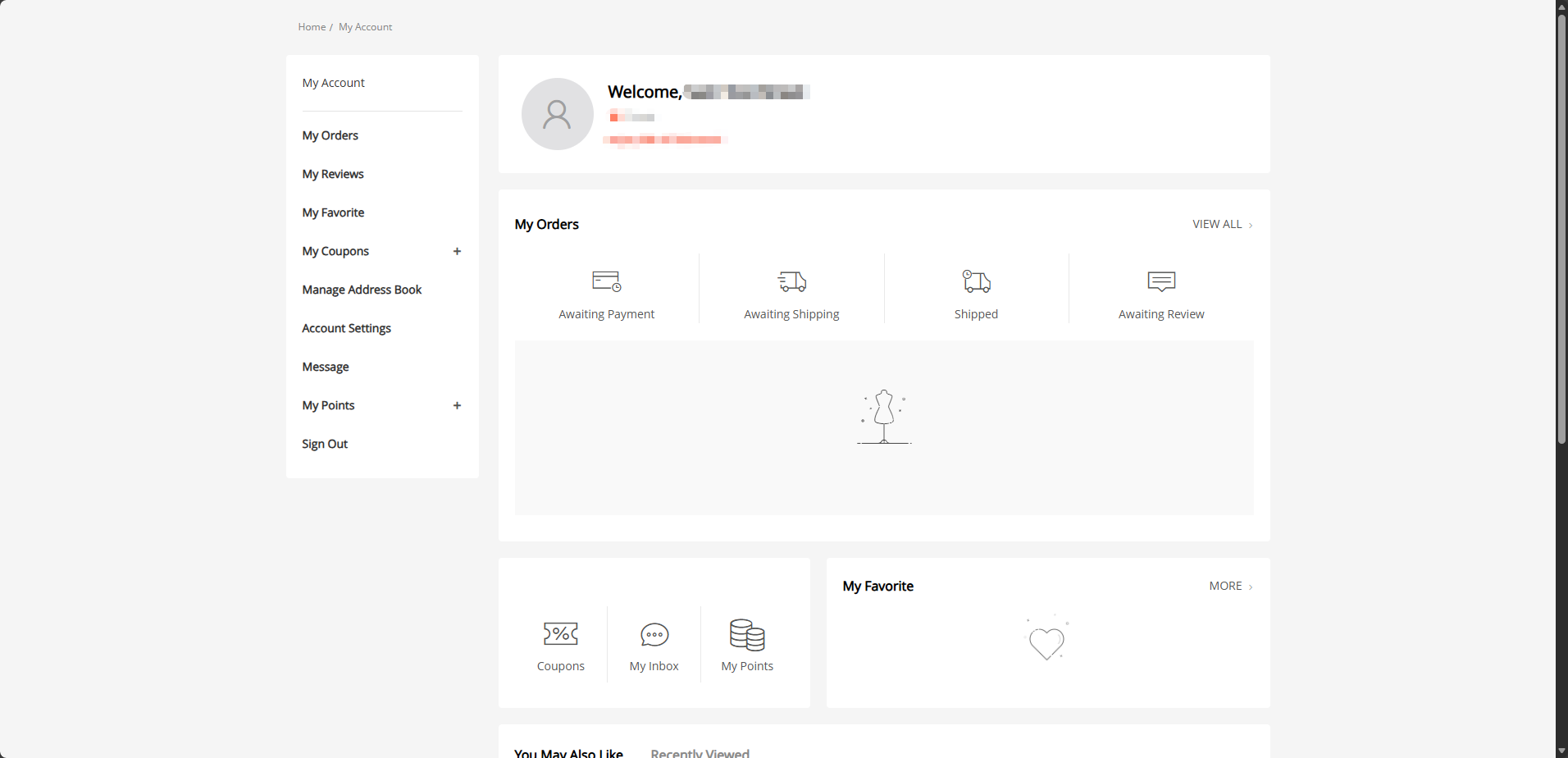
Task: Switch to Recently Viewed tab
Action: [700, 752]
